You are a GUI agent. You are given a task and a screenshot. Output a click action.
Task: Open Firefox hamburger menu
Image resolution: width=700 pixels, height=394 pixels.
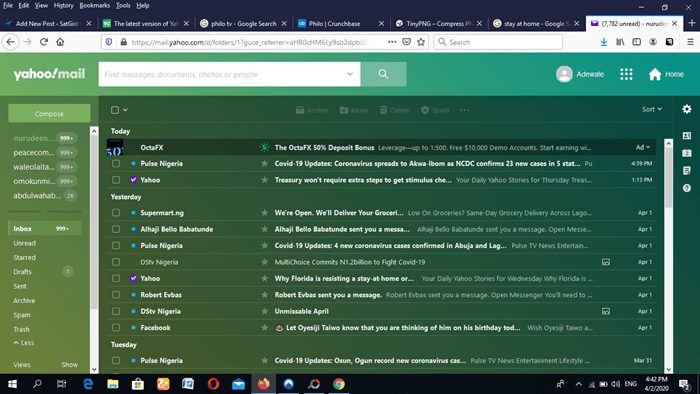(690, 42)
